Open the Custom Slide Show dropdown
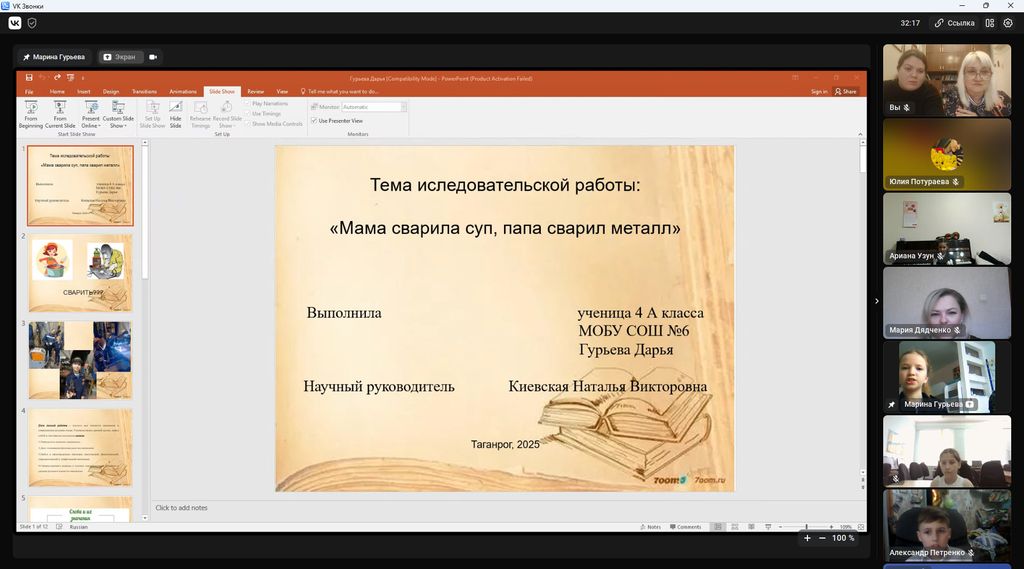This screenshot has width=1024, height=569. 118,125
